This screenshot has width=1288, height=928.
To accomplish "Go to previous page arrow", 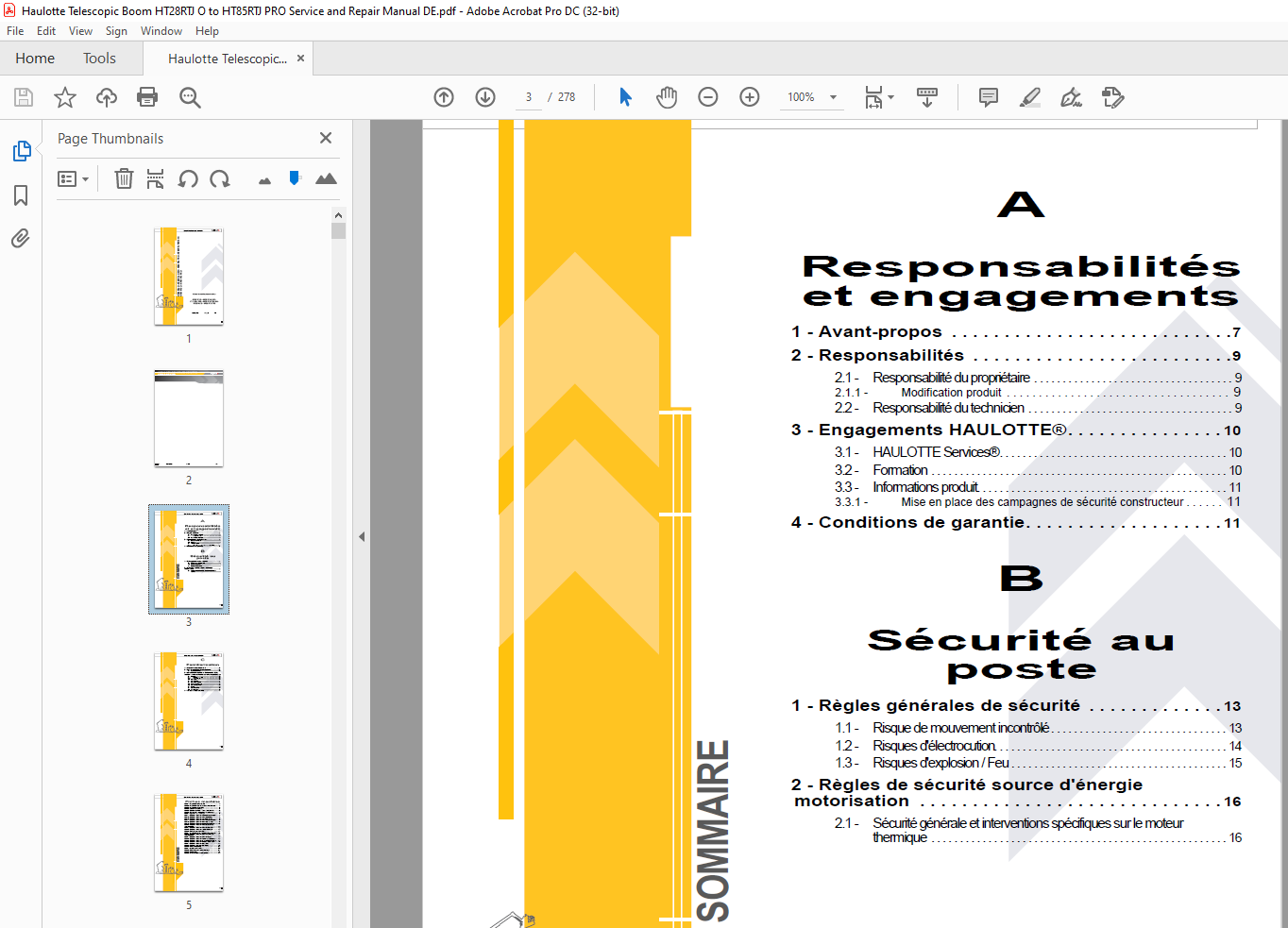I will [444, 97].
